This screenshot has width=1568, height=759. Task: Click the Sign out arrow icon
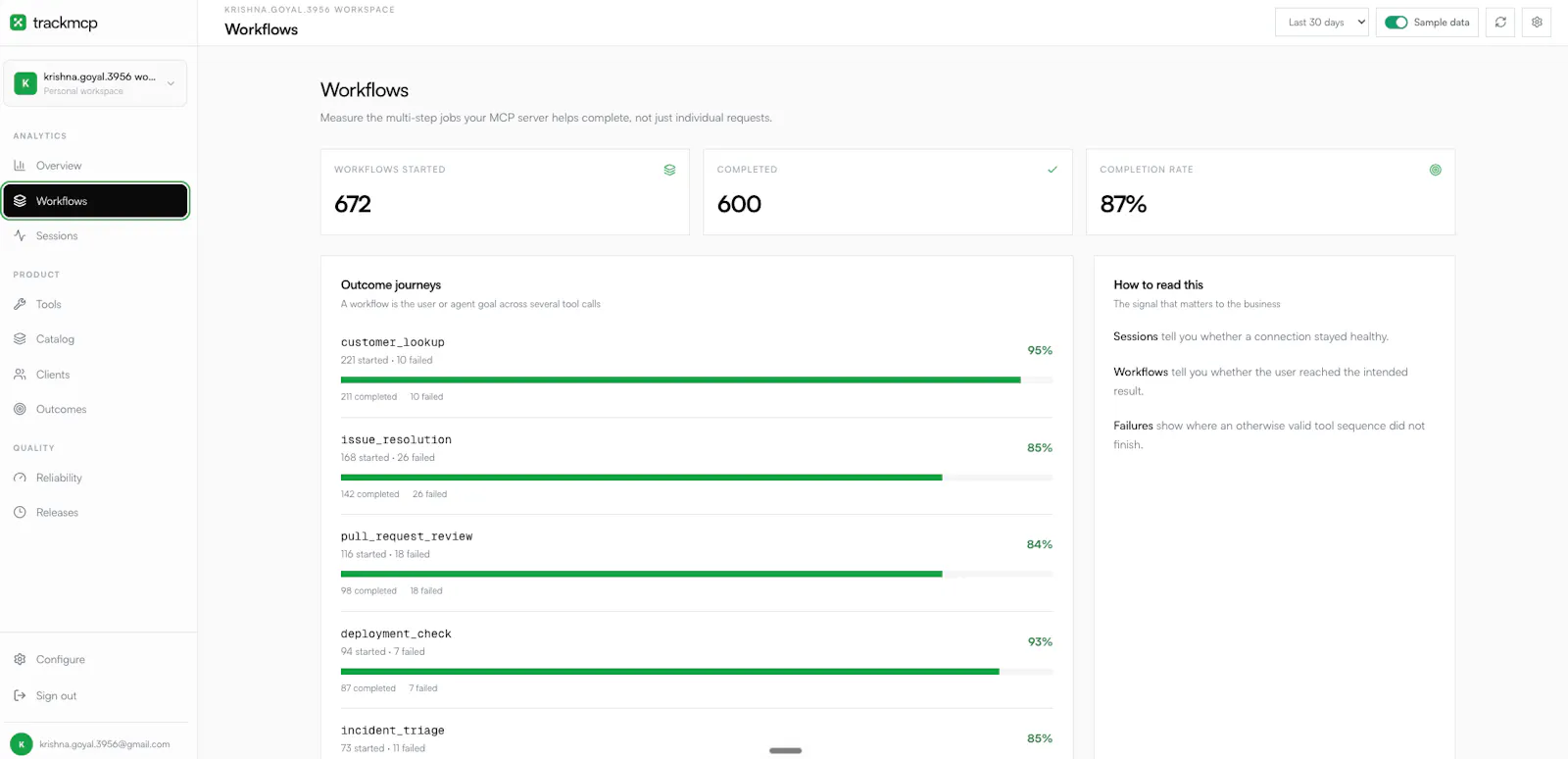(x=20, y=696)
